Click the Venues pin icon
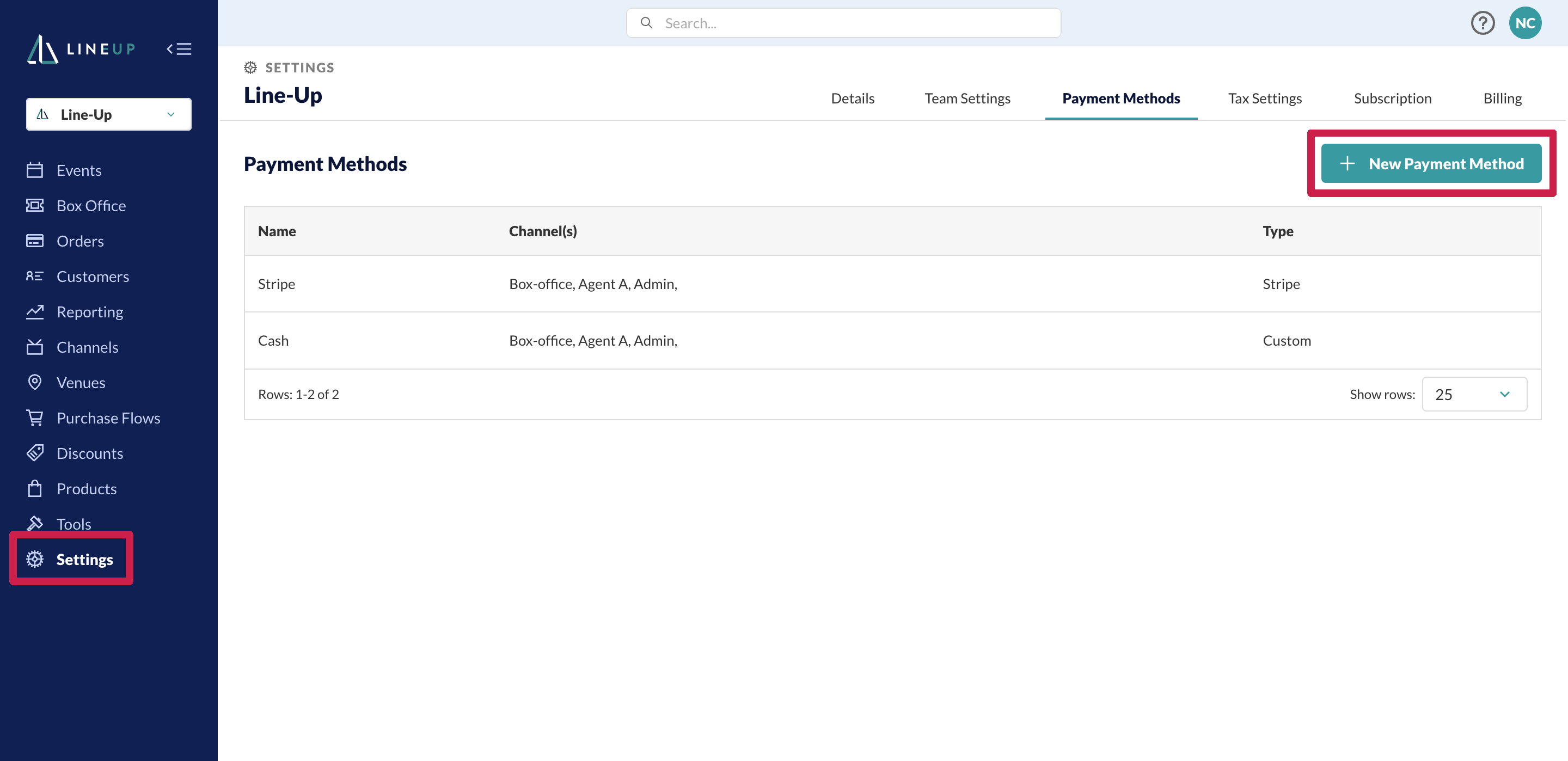This screenshot has width=1568, height=761. 35,382
